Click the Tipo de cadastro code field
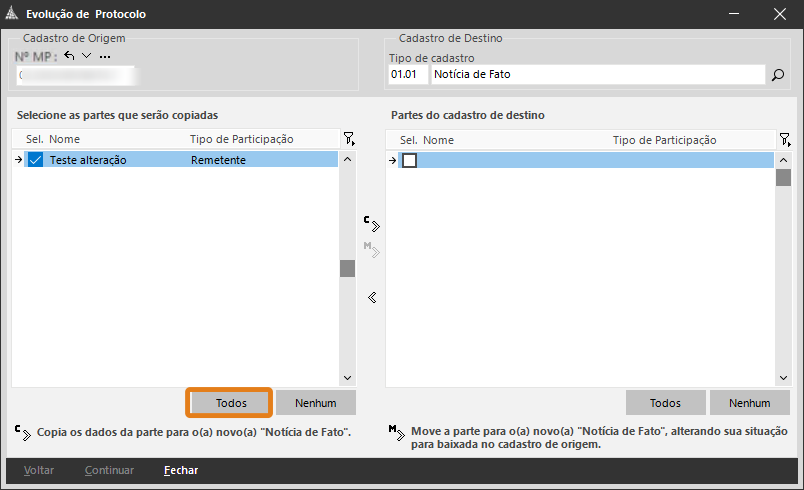 coord(406,75)
